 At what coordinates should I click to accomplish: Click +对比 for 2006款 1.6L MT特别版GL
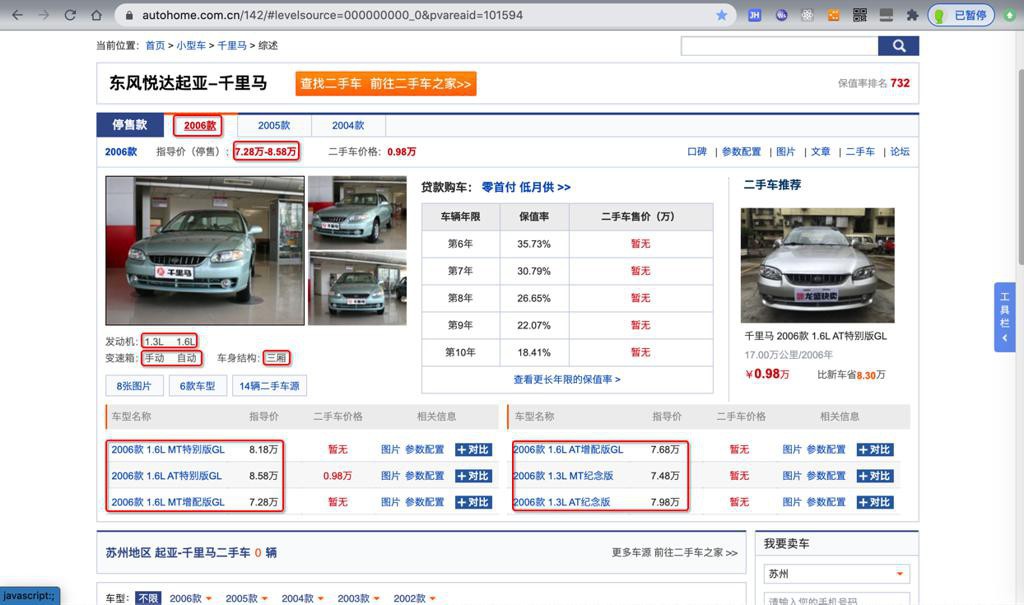[473, 450]
